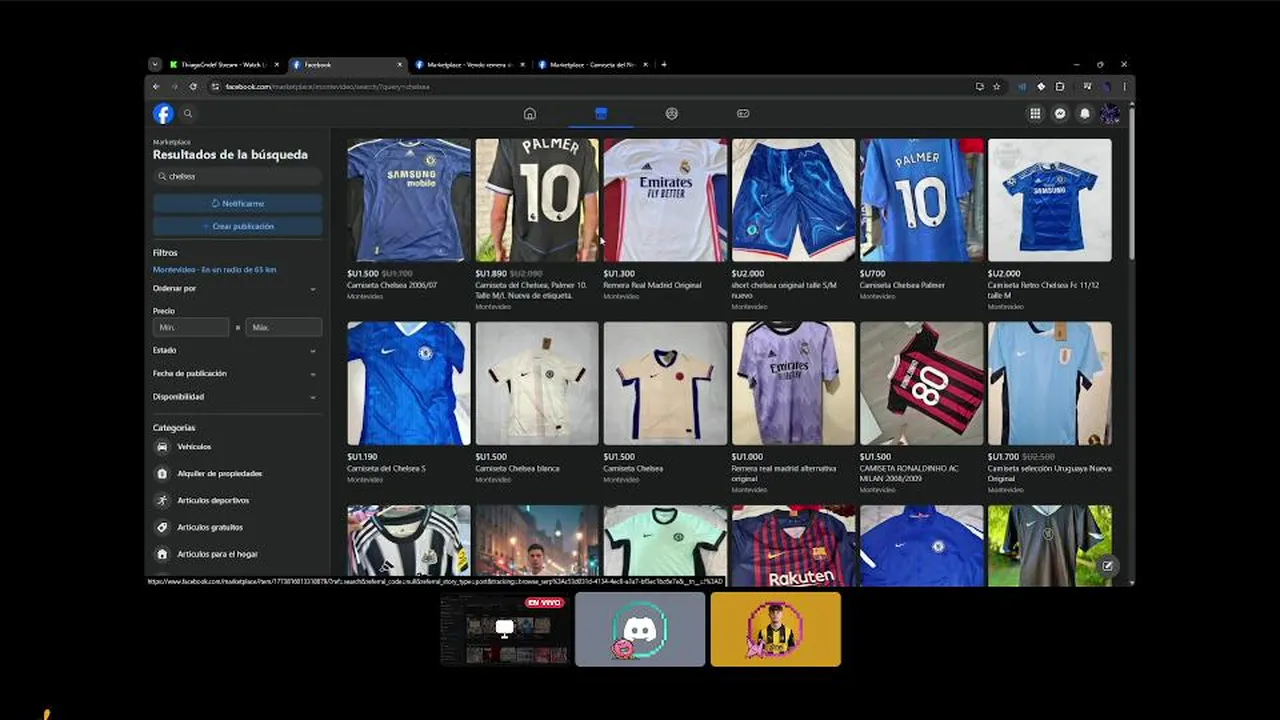1280x720 pixels.
Task: Open Camiseta Retro Chelsea 11/12 listing
Action: [x=1050, y=200]
